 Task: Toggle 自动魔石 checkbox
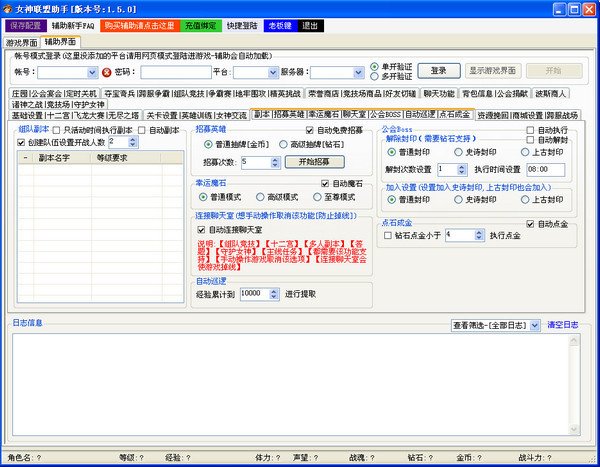(x=325, y=184)
